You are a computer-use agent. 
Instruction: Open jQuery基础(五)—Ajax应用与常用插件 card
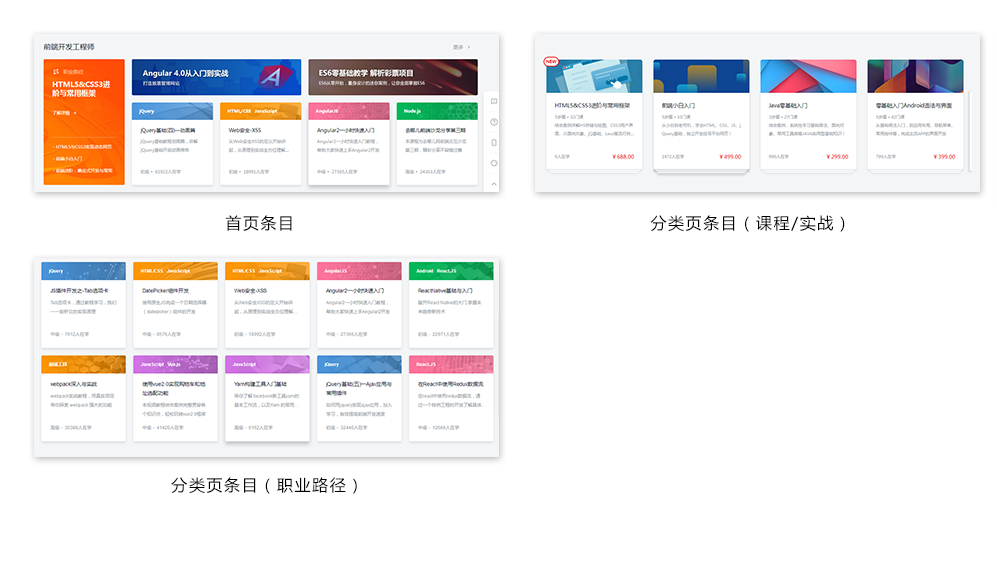359,398
